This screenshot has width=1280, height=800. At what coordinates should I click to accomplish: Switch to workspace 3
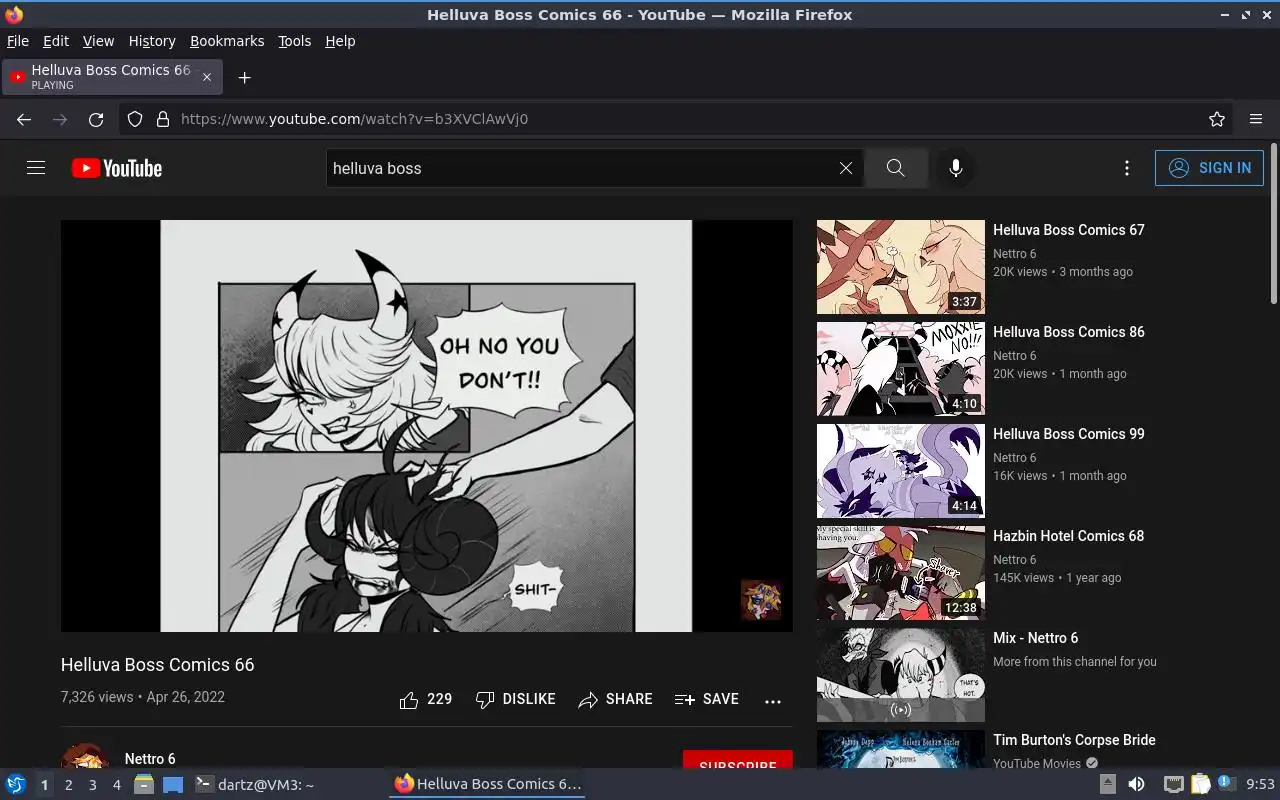pyautogui.click(x=93, y=785)
